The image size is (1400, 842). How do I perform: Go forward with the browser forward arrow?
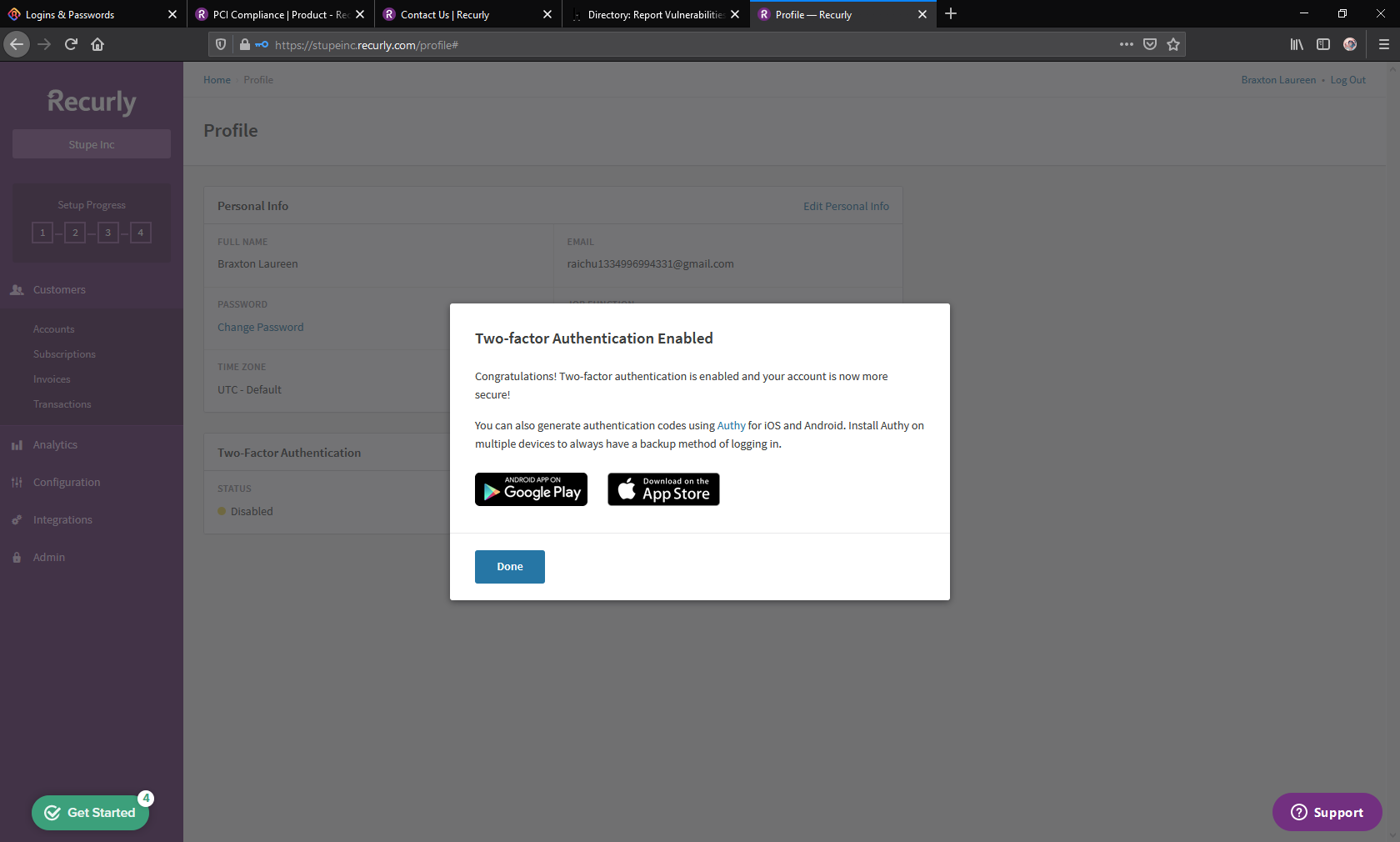pyautogui.click(x=45, y=44)
